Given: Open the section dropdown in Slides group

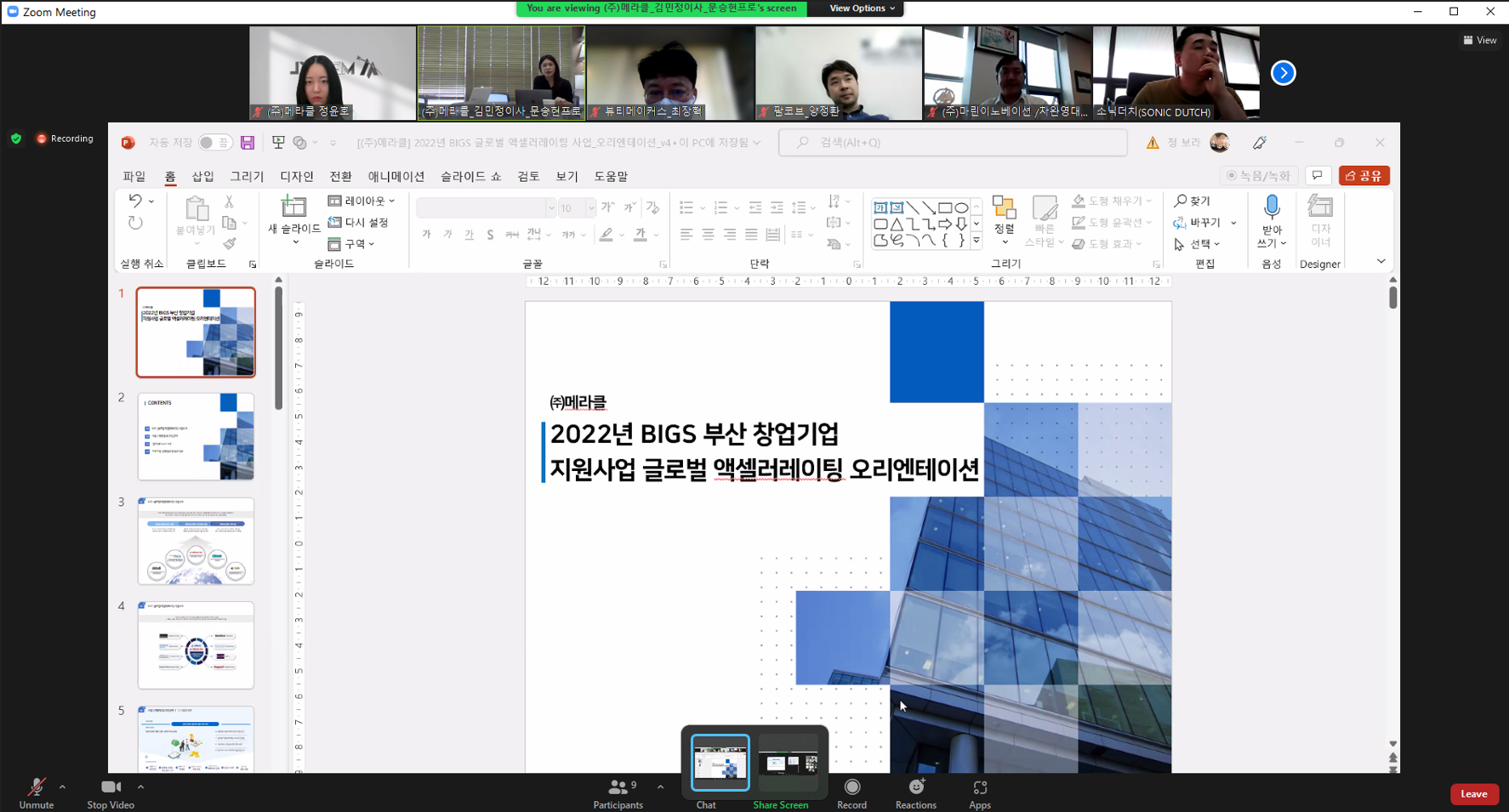Looking at the screenshot, I should click(x=352, y=244).
